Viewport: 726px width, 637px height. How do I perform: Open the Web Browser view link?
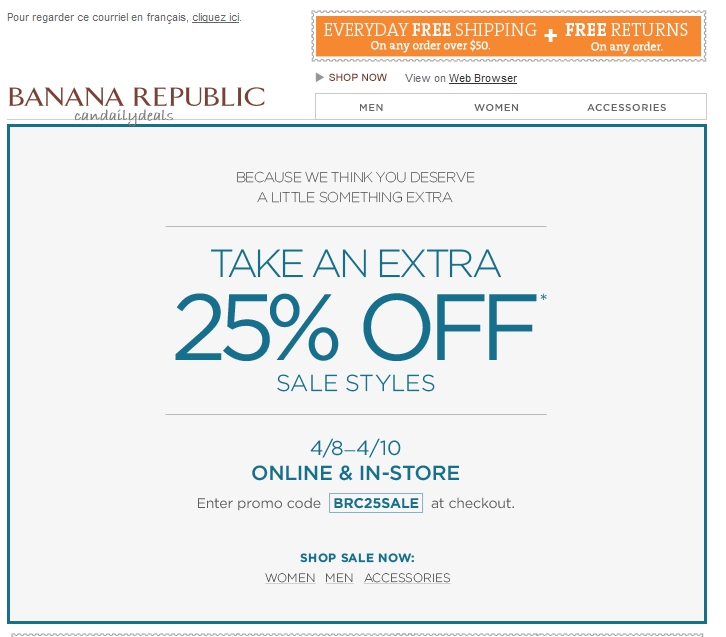[483, 78]
